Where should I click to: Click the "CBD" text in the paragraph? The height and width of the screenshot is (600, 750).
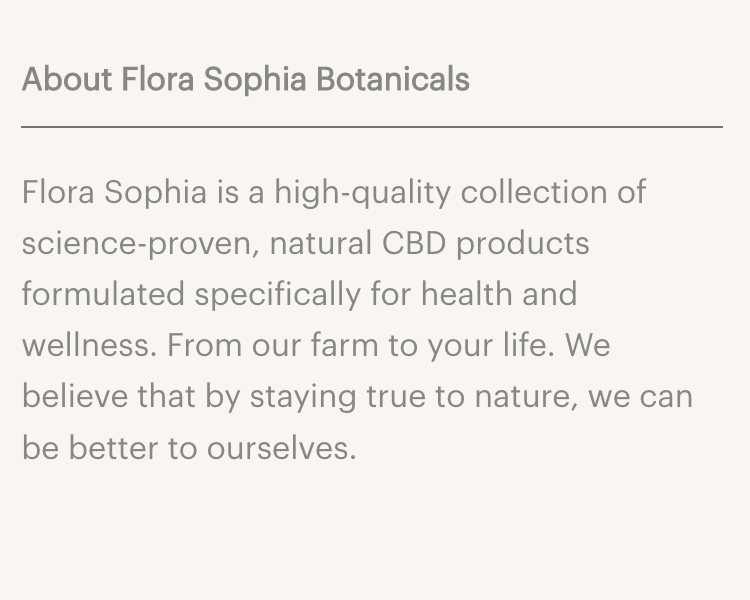(x=413, y=243)
